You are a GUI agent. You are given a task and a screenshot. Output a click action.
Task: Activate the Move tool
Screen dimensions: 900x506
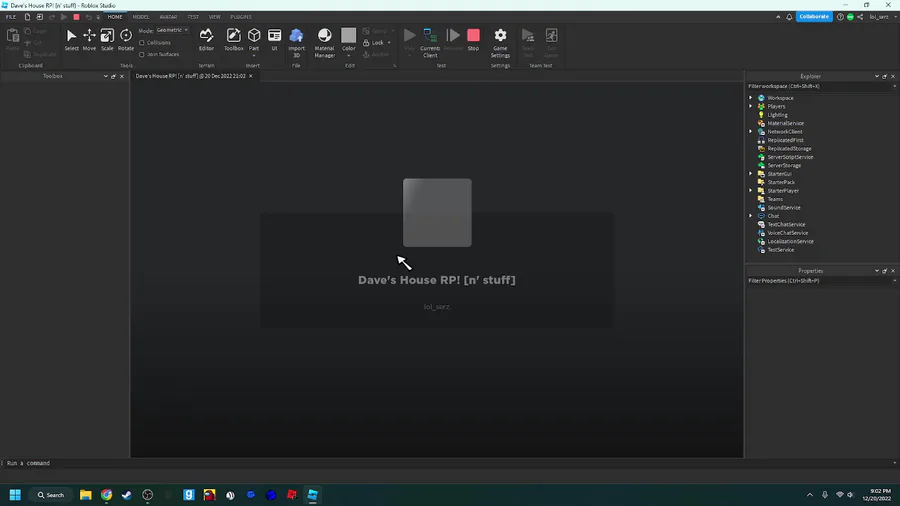[x=89, y=40]
